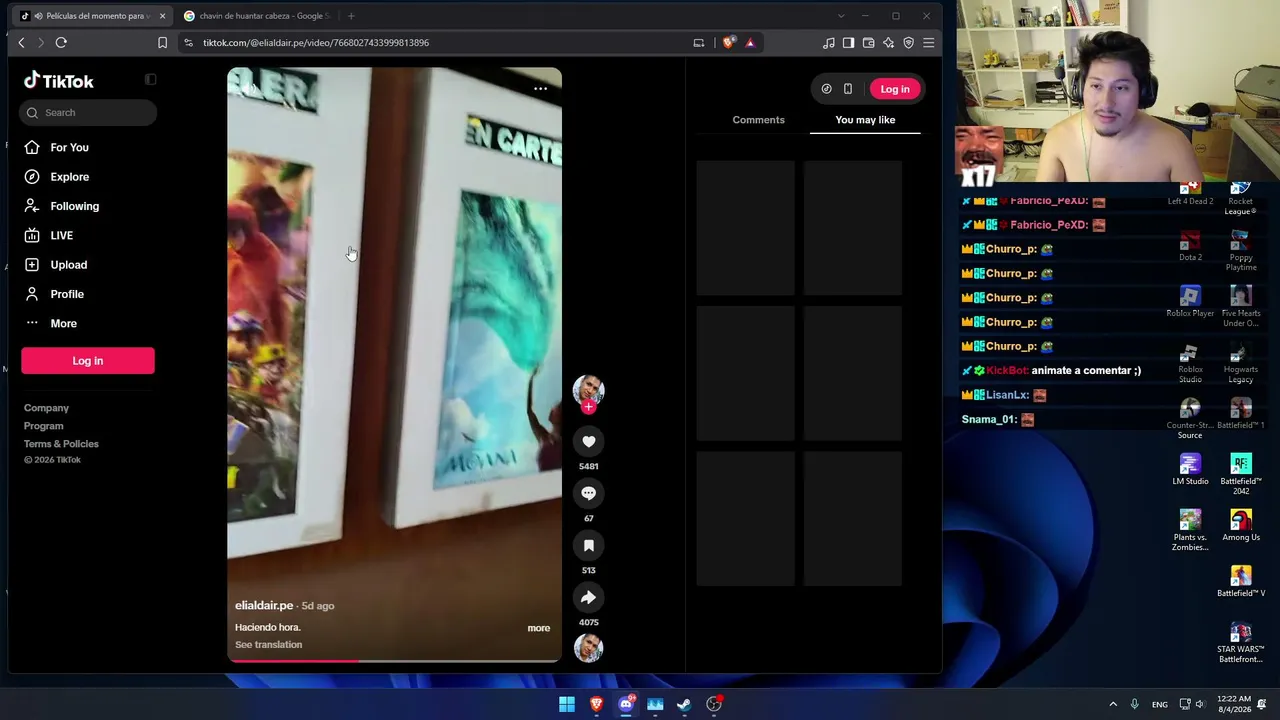This screenshot has width=1280, height=720.
Task: Seek using the video progress bar
Action: (394, 660)
